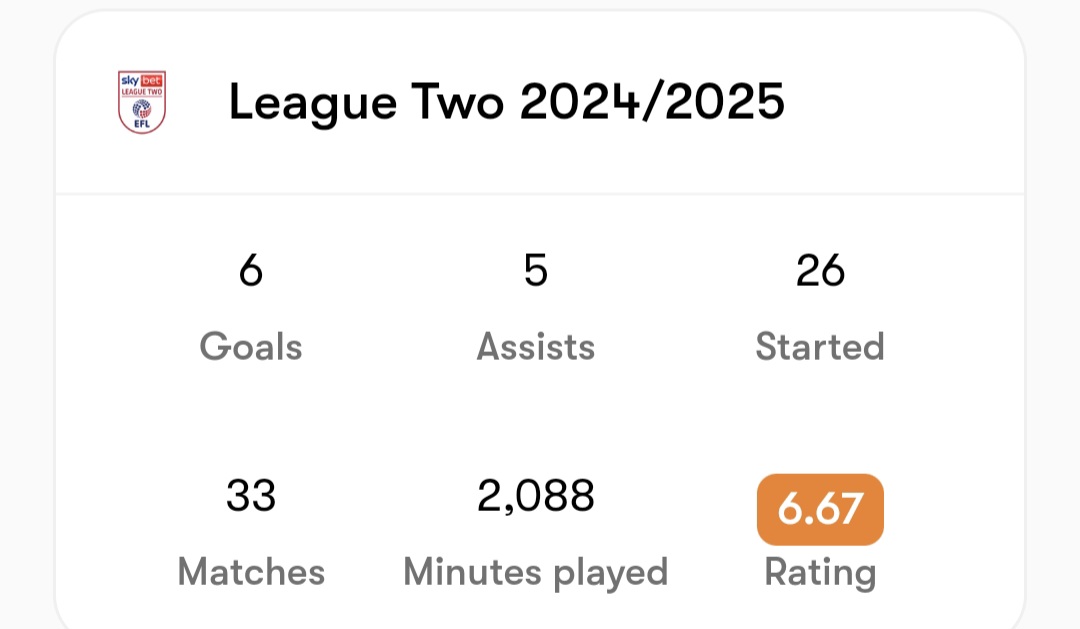
Task: Tap the Started label
Action: point(820,346)
